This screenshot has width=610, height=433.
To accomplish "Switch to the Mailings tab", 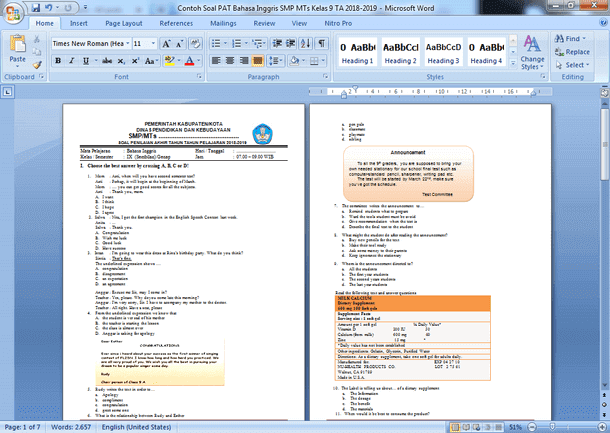I will 223,23.
